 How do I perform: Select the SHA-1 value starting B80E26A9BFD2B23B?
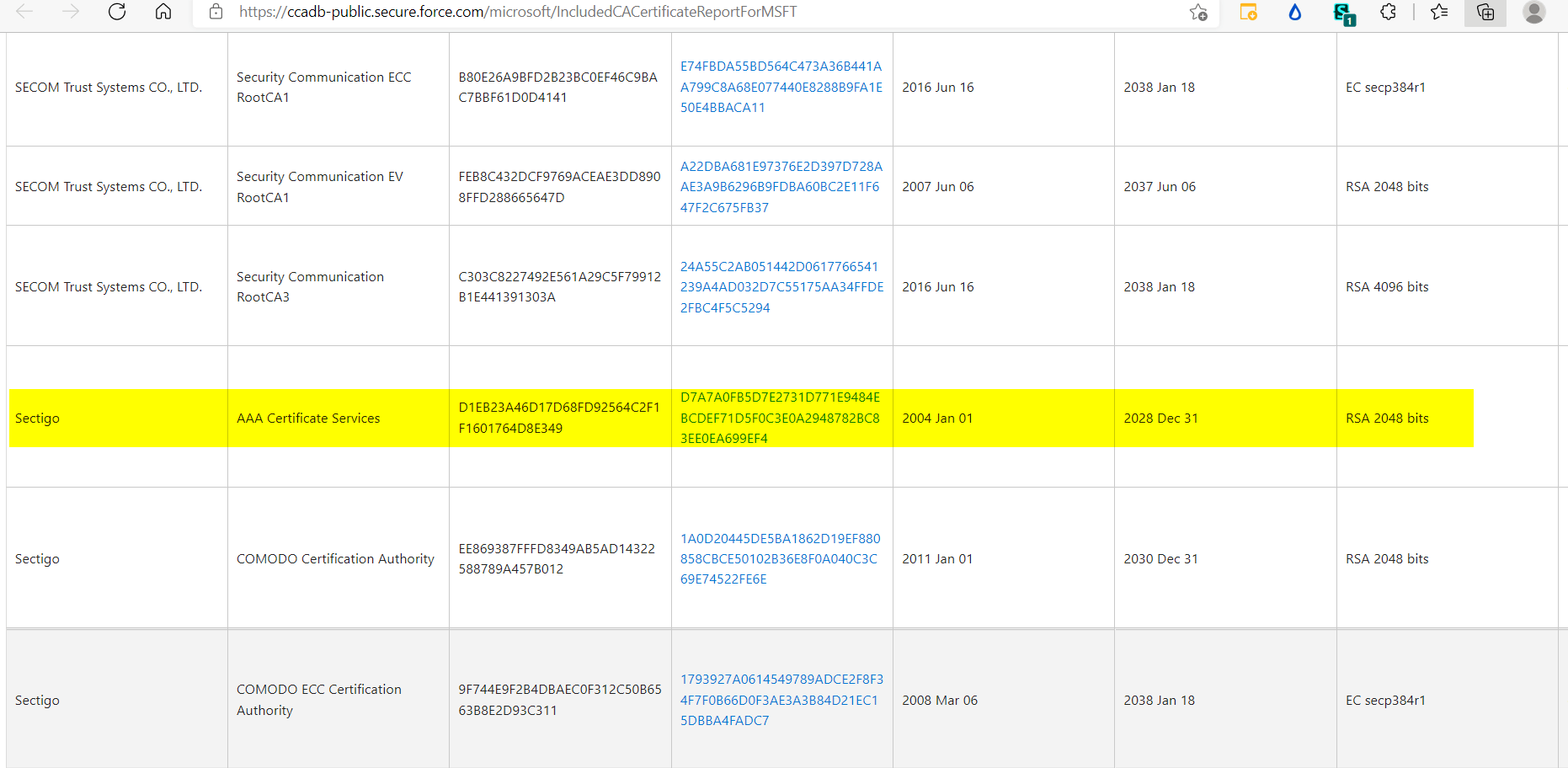[x=557, y=87]
